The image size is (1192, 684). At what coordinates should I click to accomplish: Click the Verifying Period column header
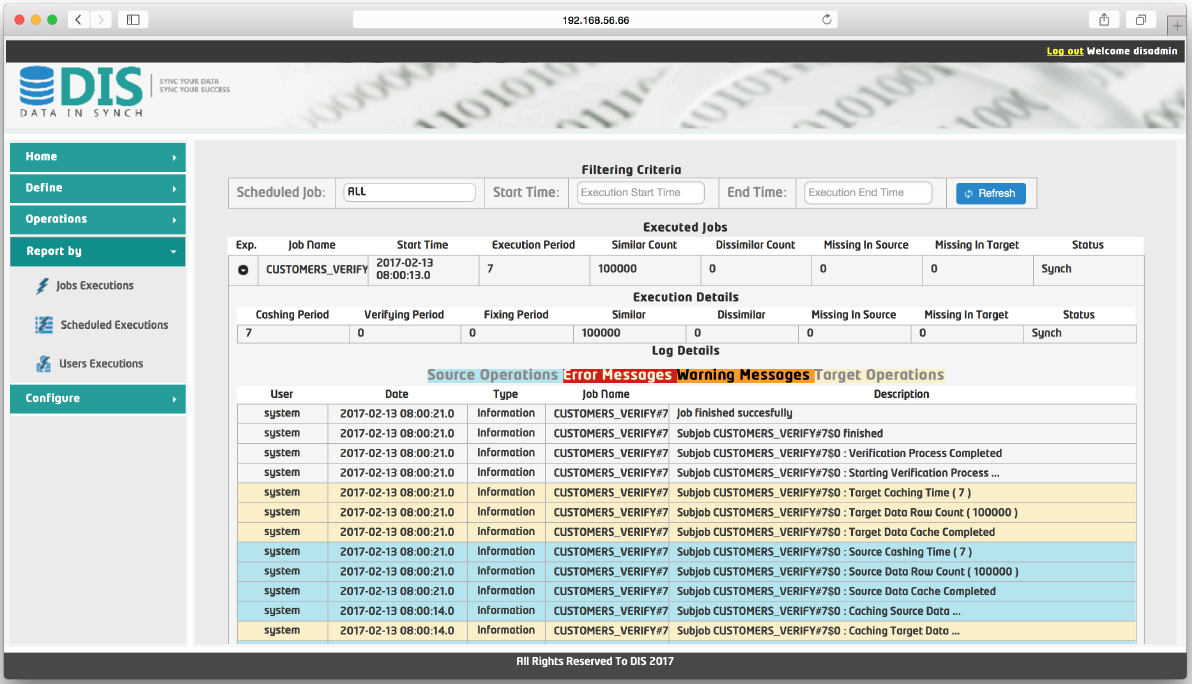click(x=404, y=315)
